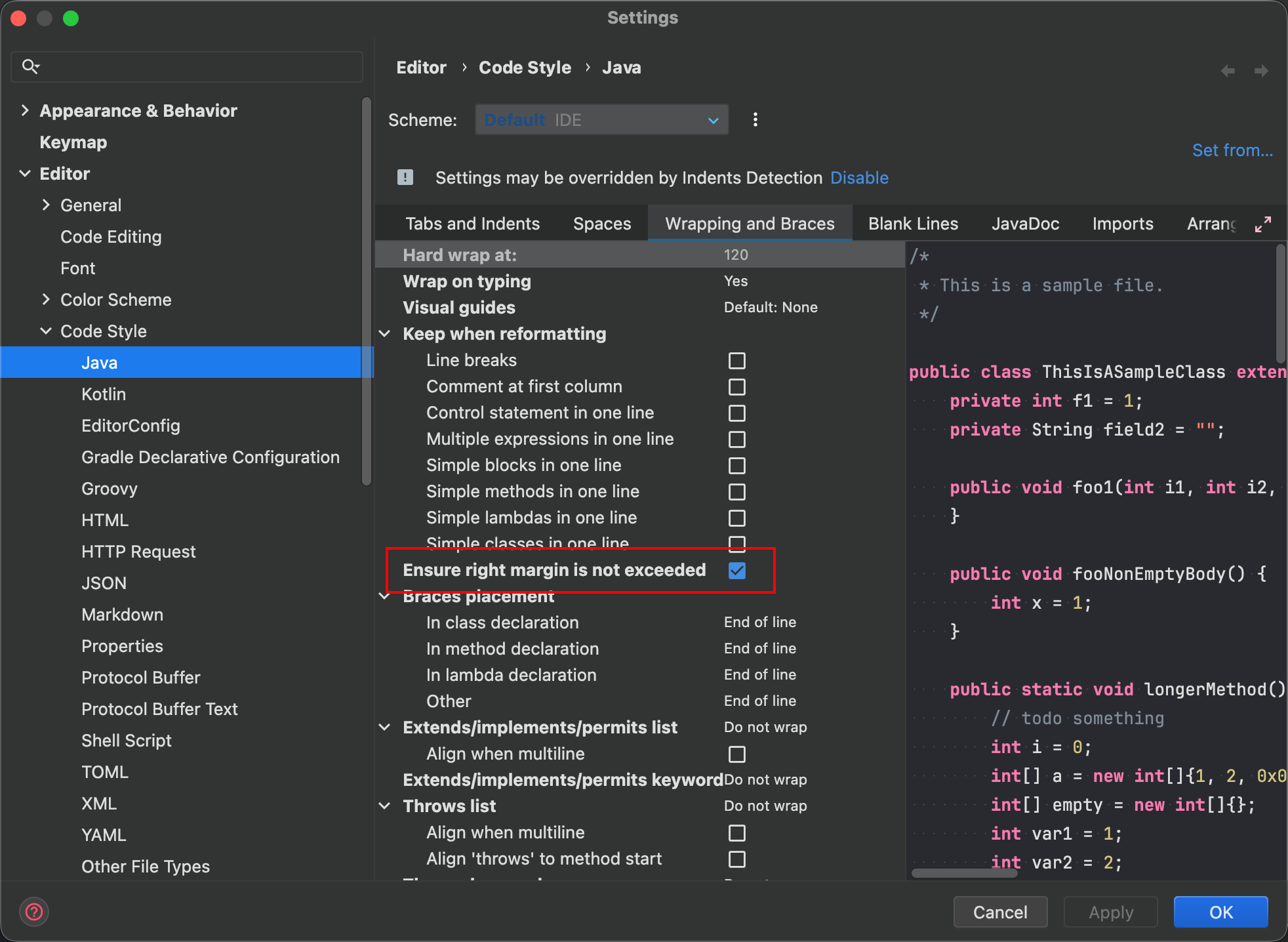
Task: Expand Appearance & Behavior tree node
Action: pyautogui.click(x=25, y=110)
